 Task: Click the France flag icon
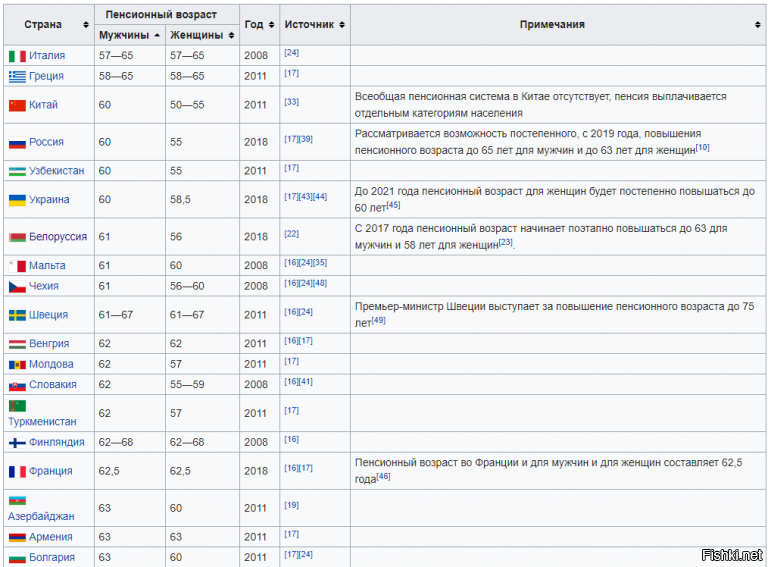(x=17, y=471)
